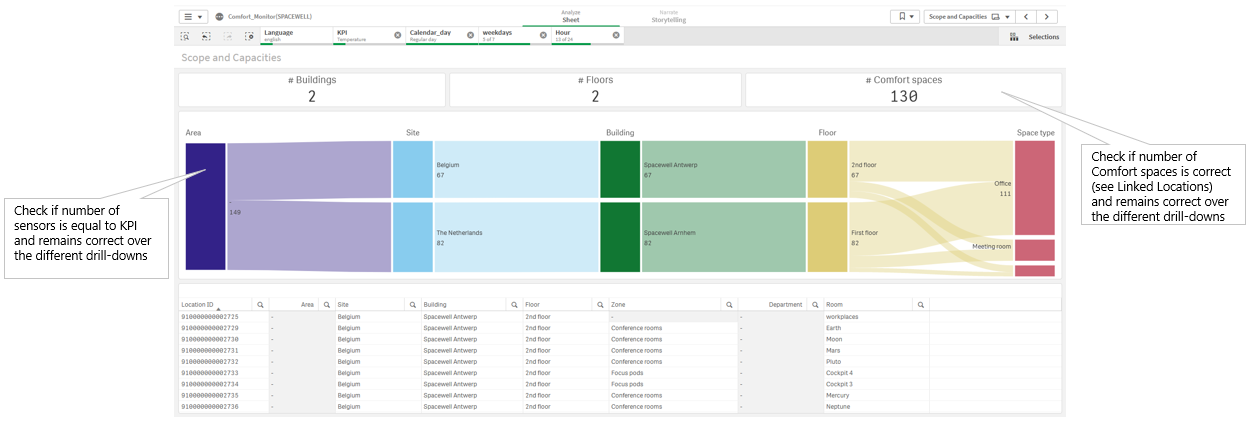The height and width of the screenshot is (426, 1250).
Task: Select The Netherlands site segment
Action: pyautogui.click(x=412, y=237)
